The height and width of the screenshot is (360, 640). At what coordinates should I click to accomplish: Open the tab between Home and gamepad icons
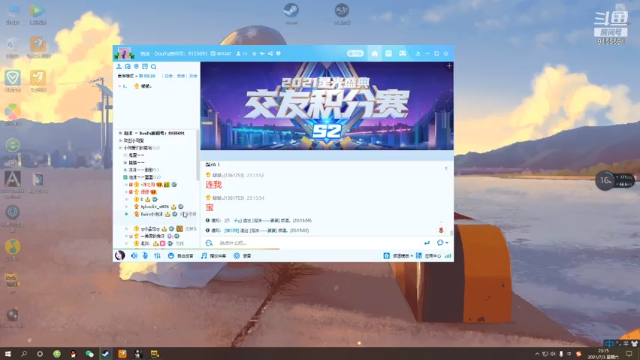(389, 53)
